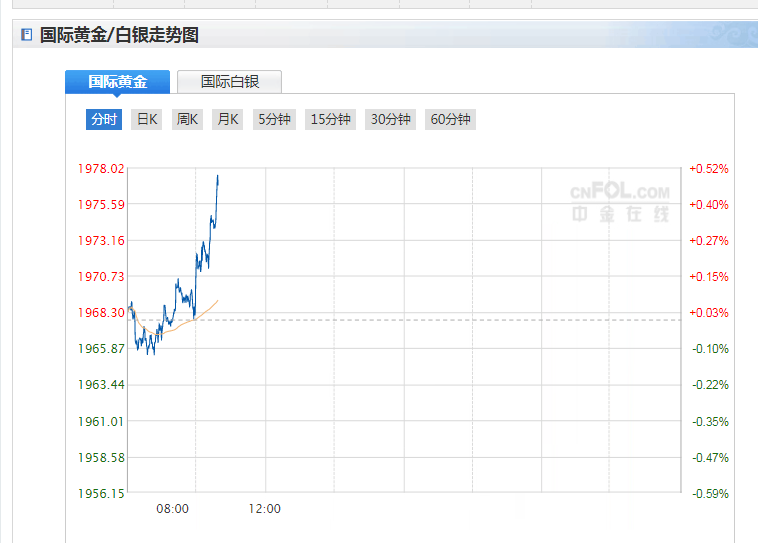Click the 1978.02 top price label
The width and height of the screenshot is (758, 543).
(x=101, y=169)
